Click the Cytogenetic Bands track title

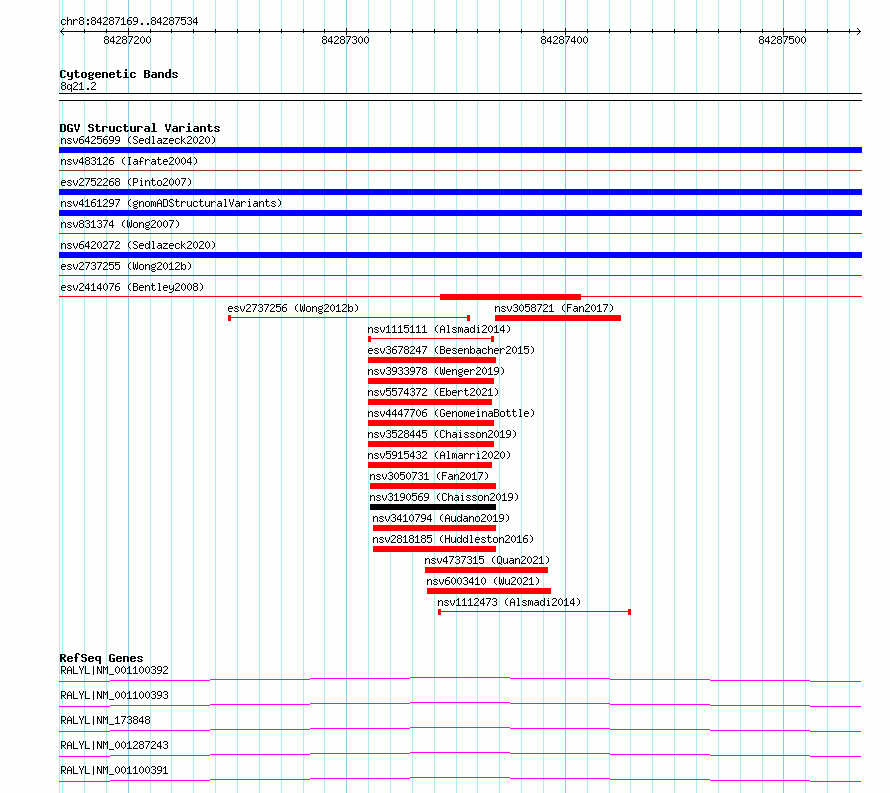coord(119,74)
